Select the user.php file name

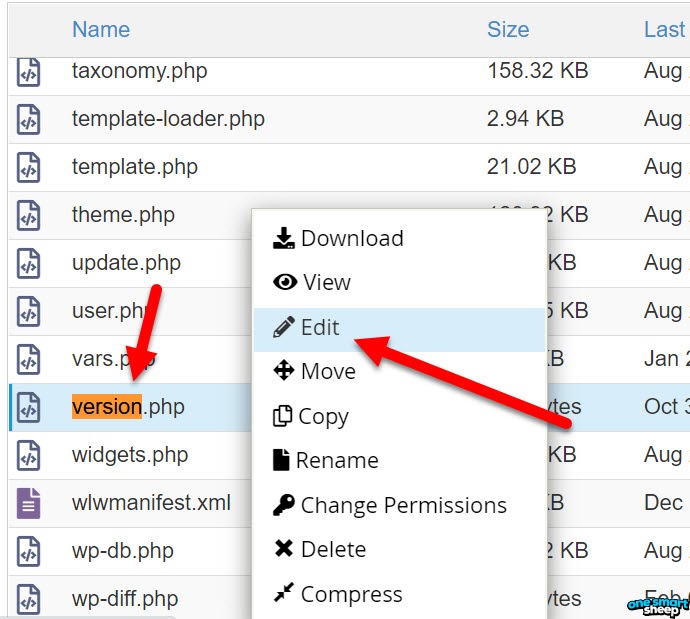108,311
